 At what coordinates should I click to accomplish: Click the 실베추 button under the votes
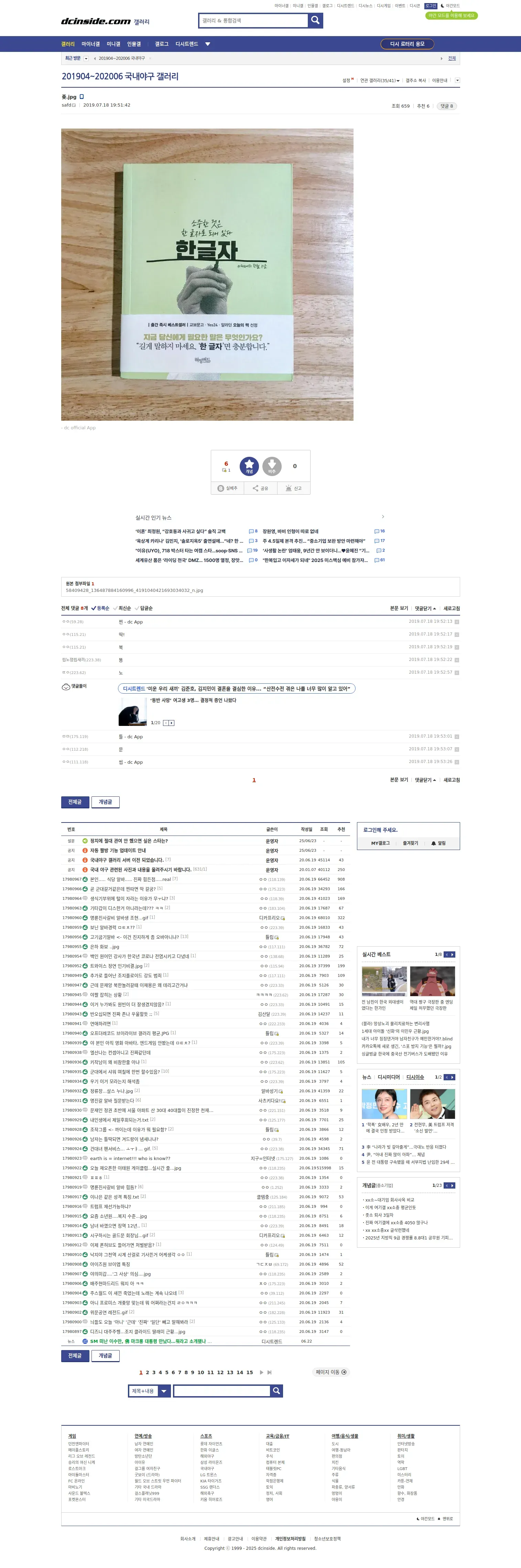[x=228, y=488]
